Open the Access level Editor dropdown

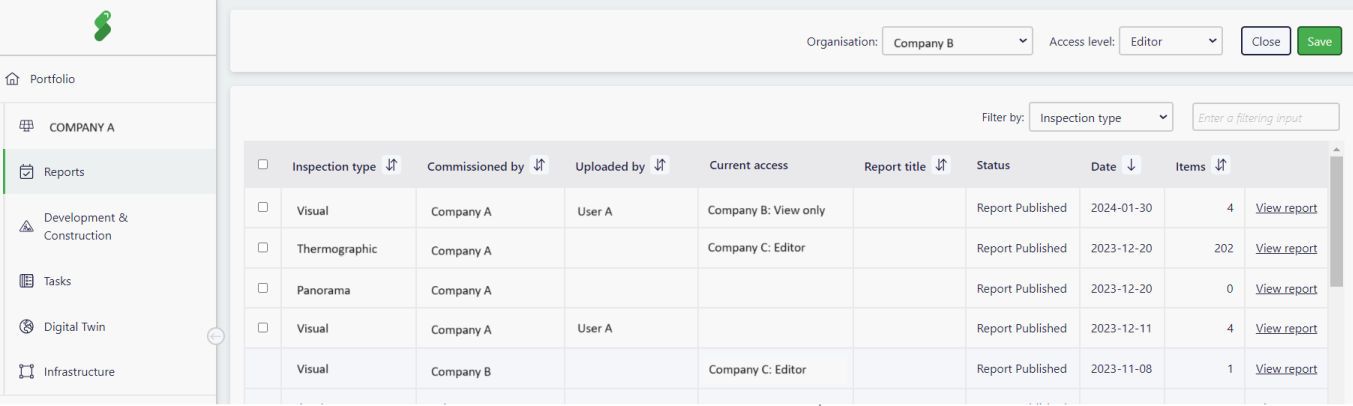point(1171,42)
